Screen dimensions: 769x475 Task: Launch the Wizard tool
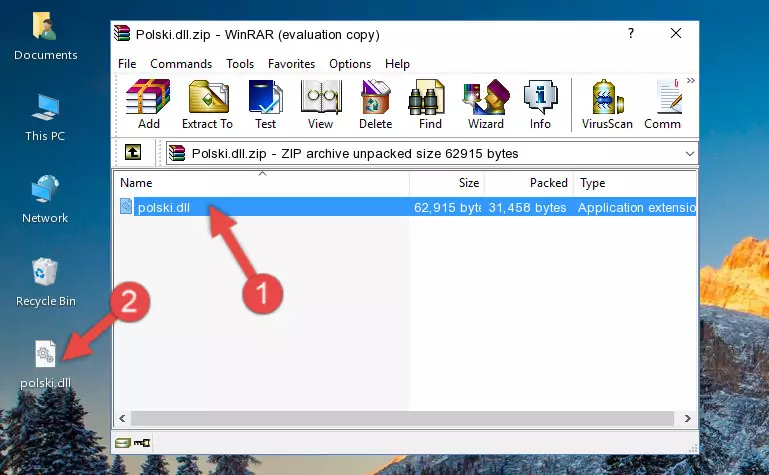486,104
